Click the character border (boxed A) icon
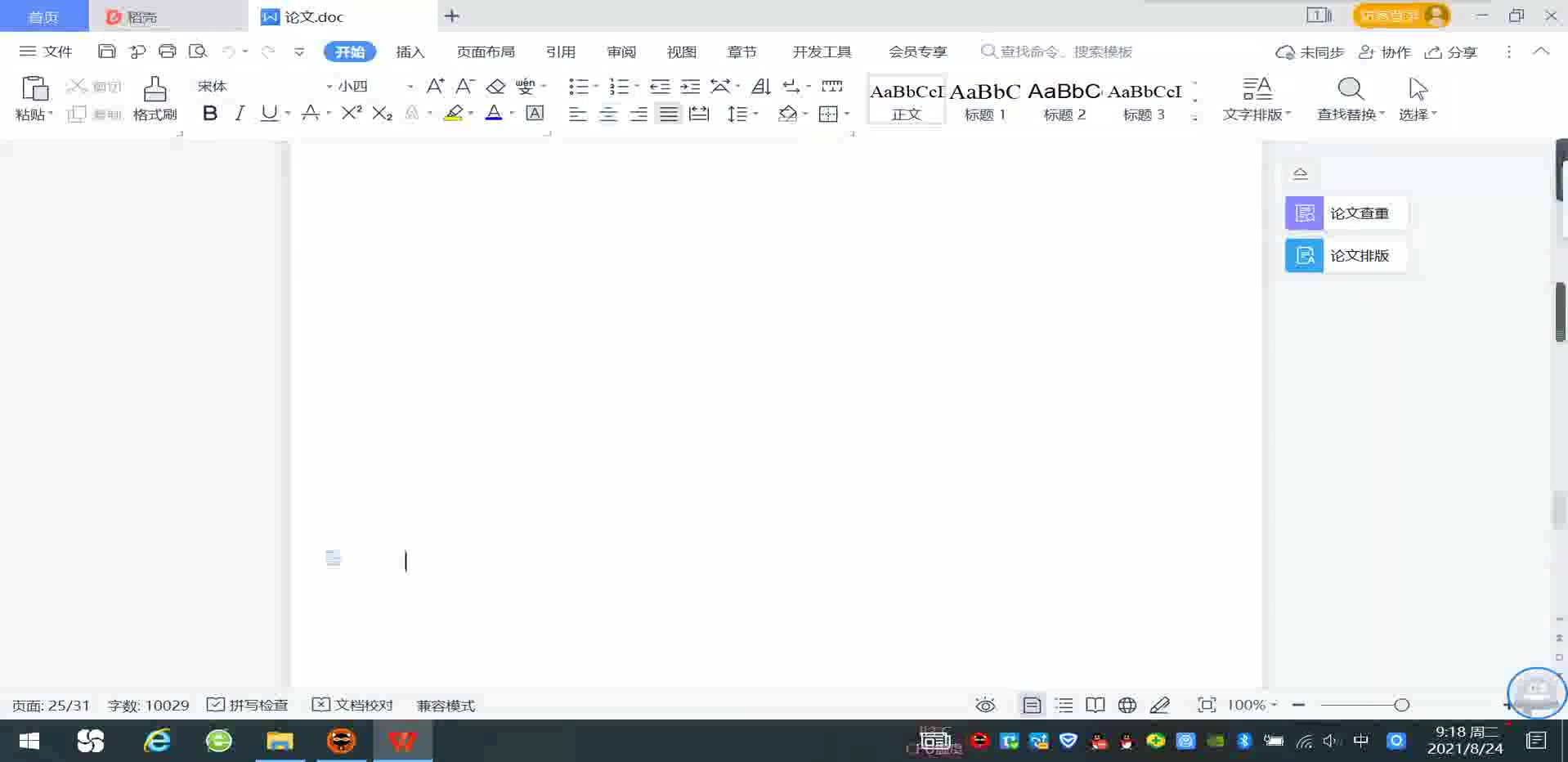The height and width of the screenshot is (762, 1568). (x=535, y=114)
